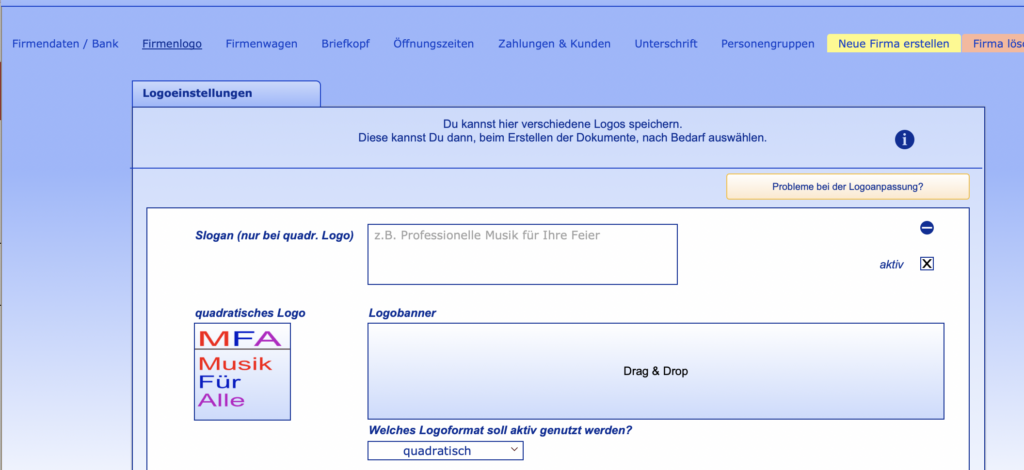Switch to Öffnungszeiten tab
Image resolution: width=1024 pixels, height=470 pixels.
[x=434, y=44]
